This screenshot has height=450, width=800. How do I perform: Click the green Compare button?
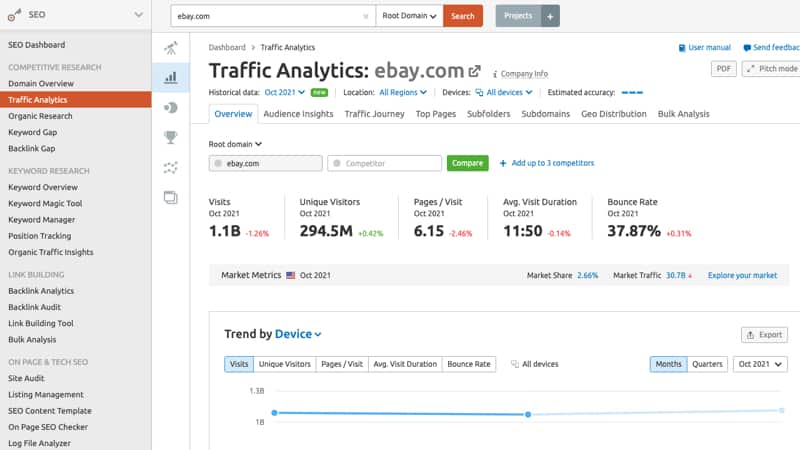pos(467,163)
